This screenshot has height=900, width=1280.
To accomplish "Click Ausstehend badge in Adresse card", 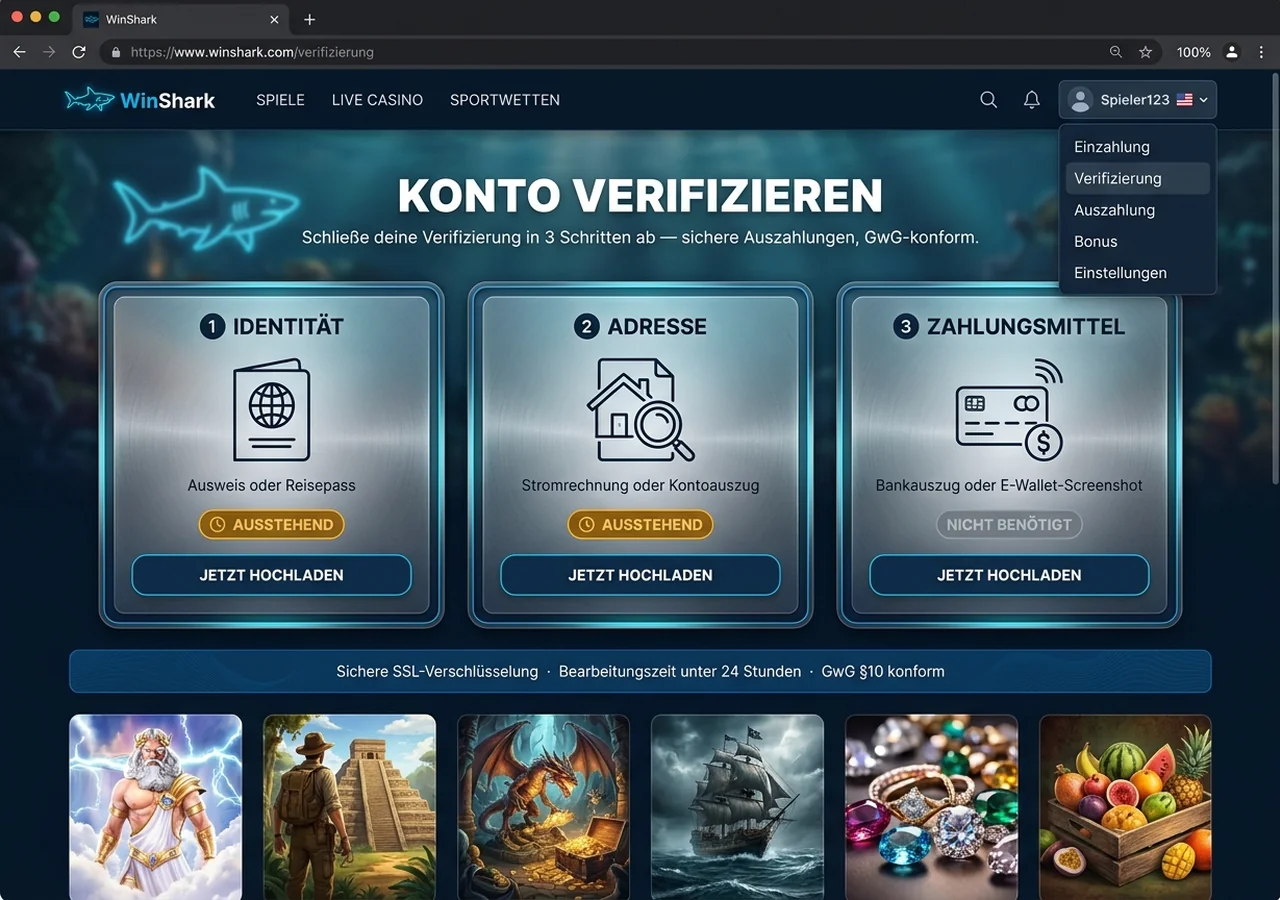I will click(x=640, y=524).
